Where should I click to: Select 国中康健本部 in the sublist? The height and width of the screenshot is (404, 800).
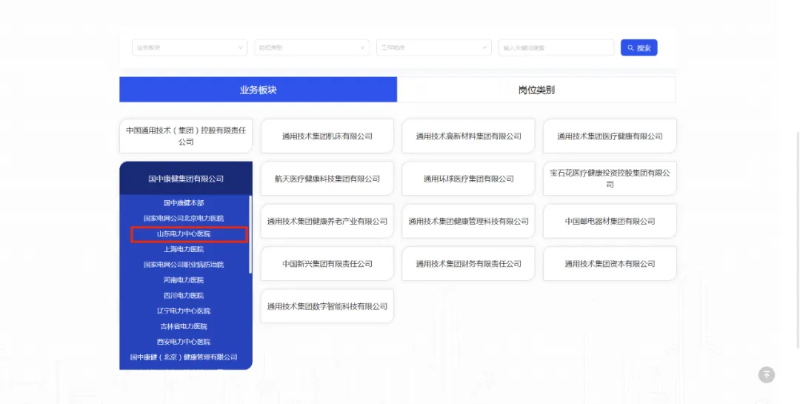point(184,203)
